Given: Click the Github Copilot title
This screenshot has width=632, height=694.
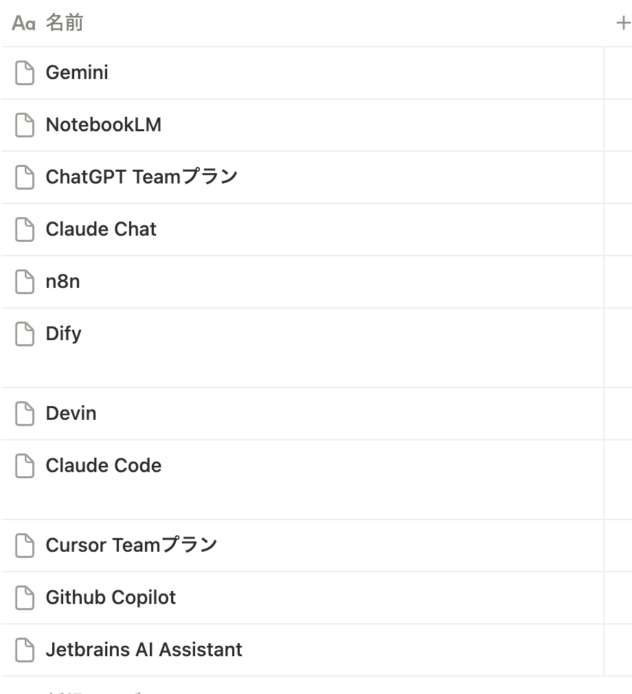Looking at the screenshot, I should point(111,598).
